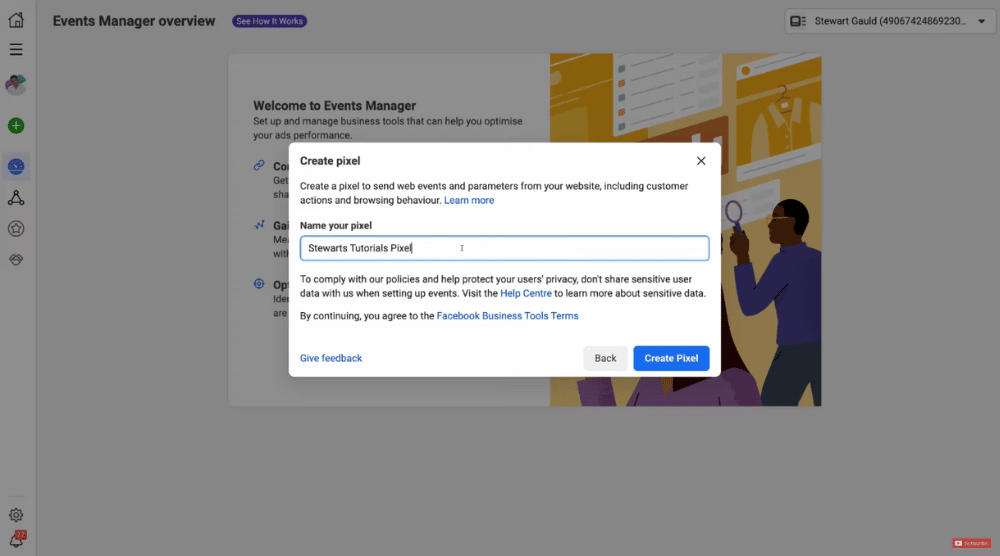This screenshot has height=556, width=1000.
Task: Click the YouTube Subscribe button
Action: (x=971, y=543)
